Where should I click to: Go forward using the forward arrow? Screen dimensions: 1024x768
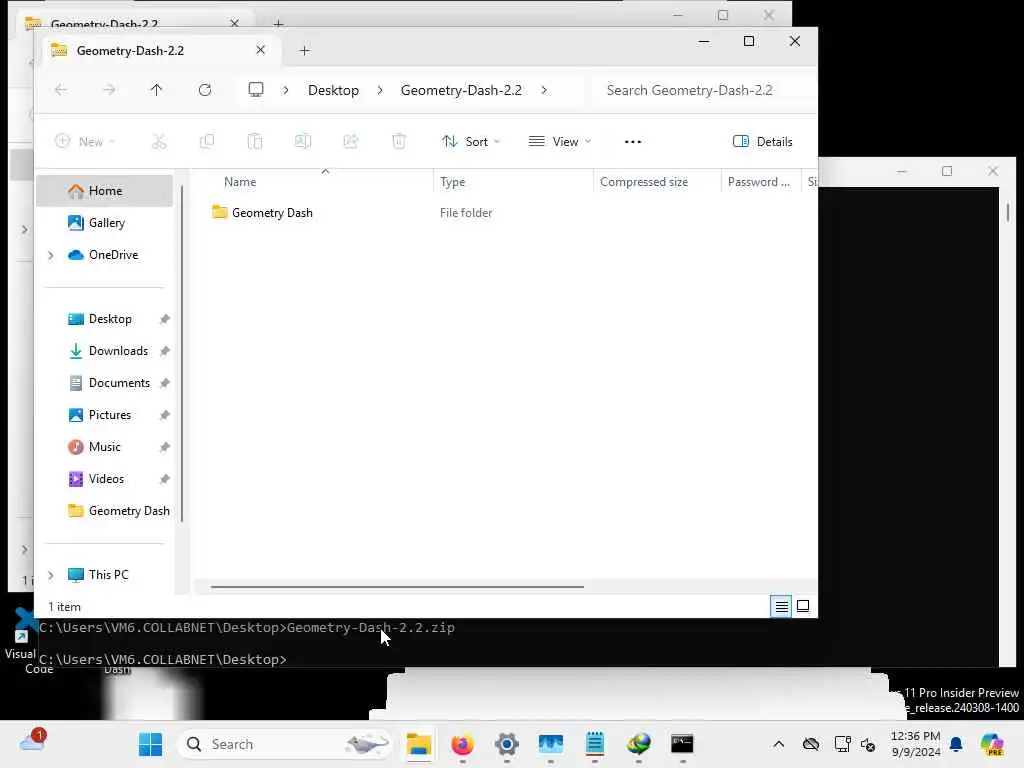tap(109, 89)
